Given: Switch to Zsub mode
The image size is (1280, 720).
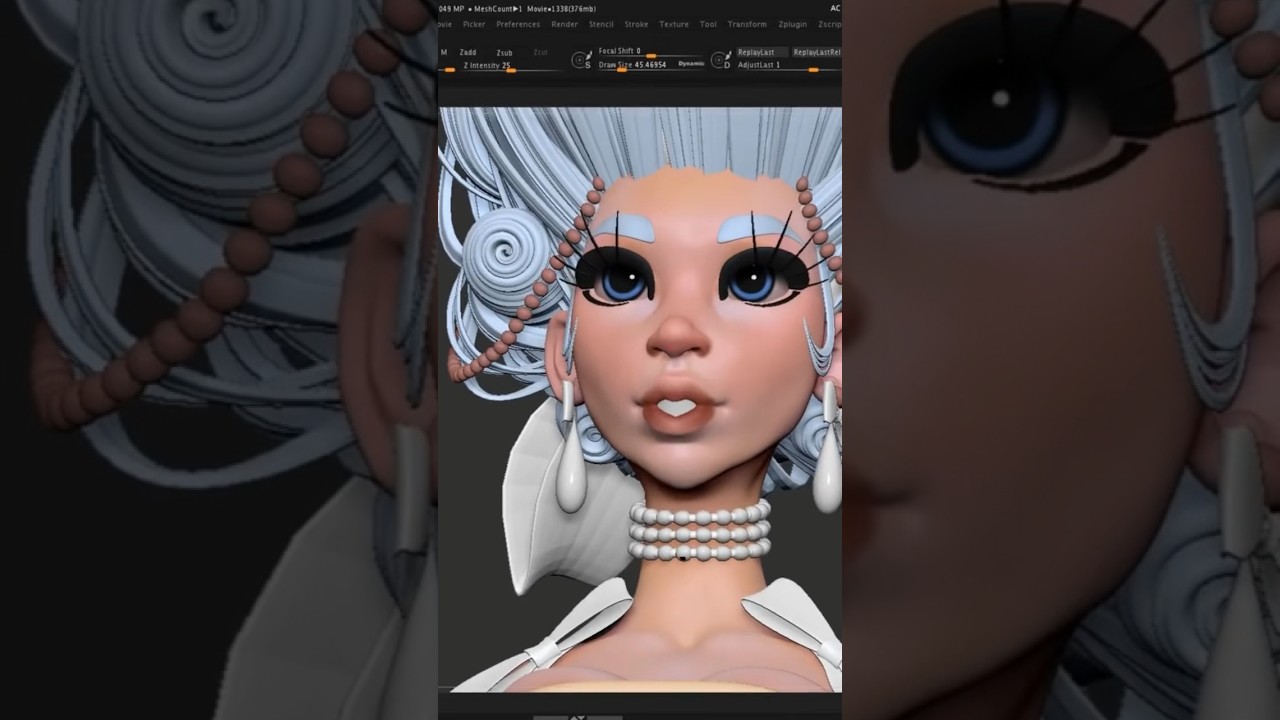Looking at the screenshot, I should 504,53.
